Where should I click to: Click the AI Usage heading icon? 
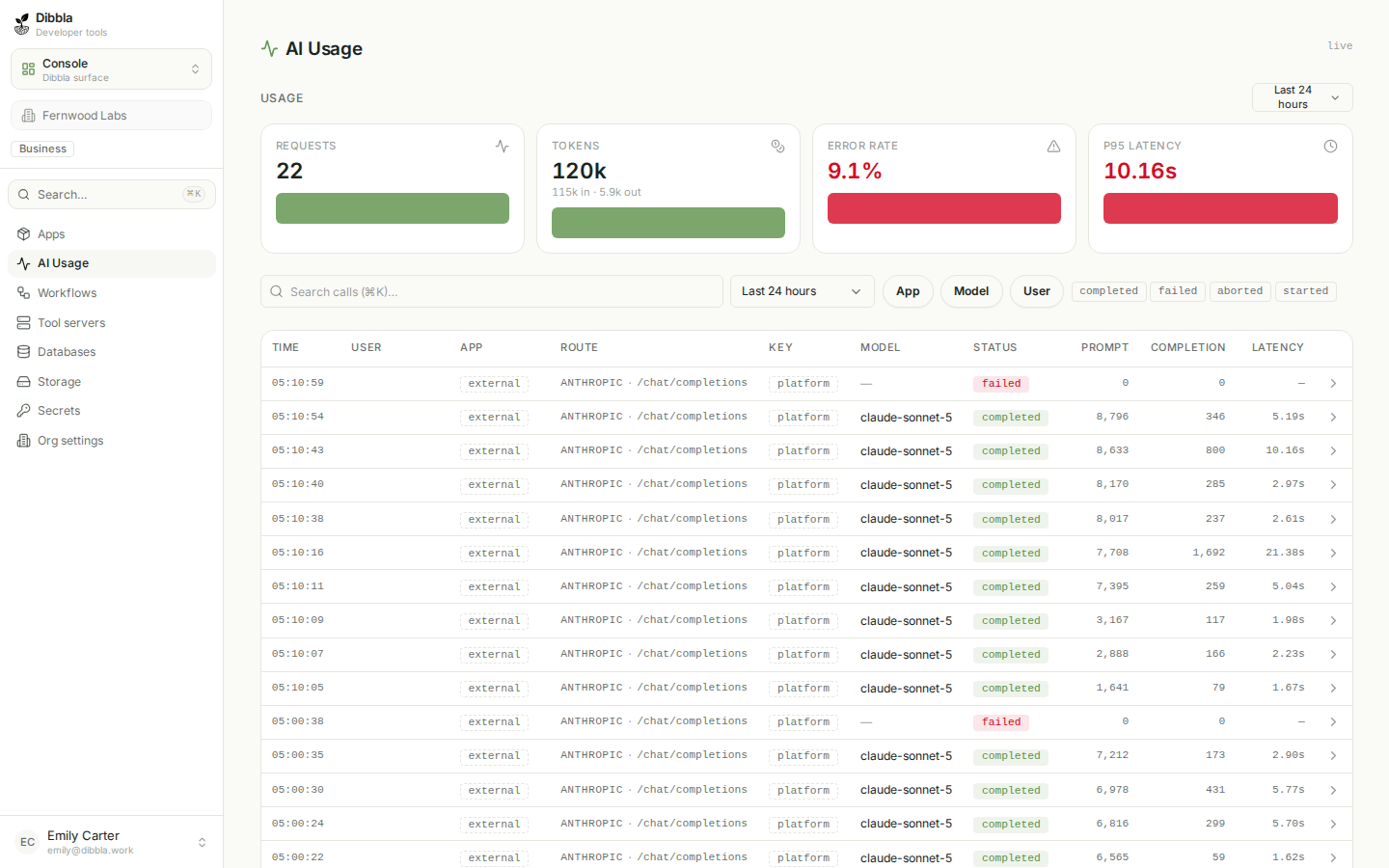pyautogui.click(x=269, y=48)
